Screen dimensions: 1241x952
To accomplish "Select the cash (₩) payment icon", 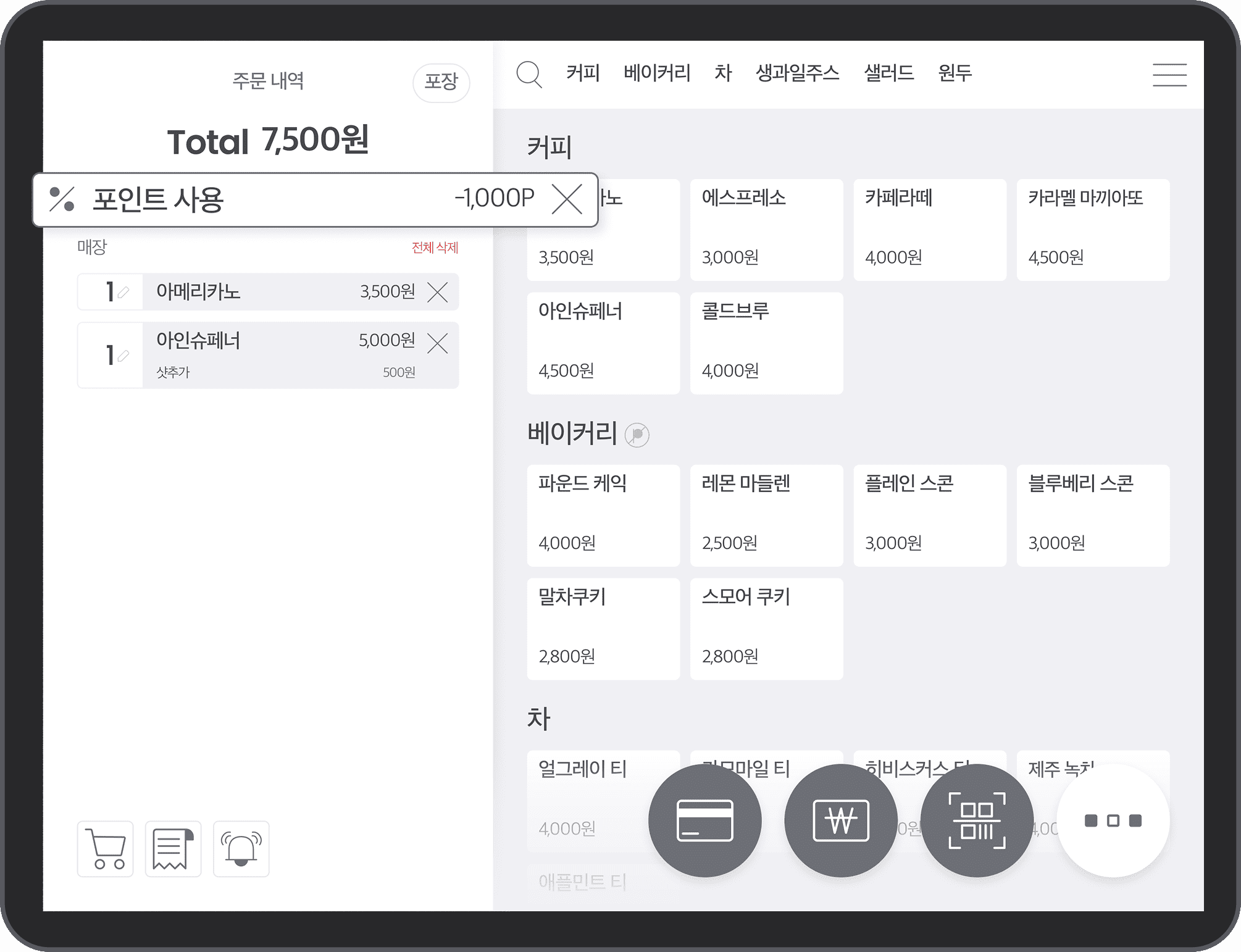I will tap(841, 821).
